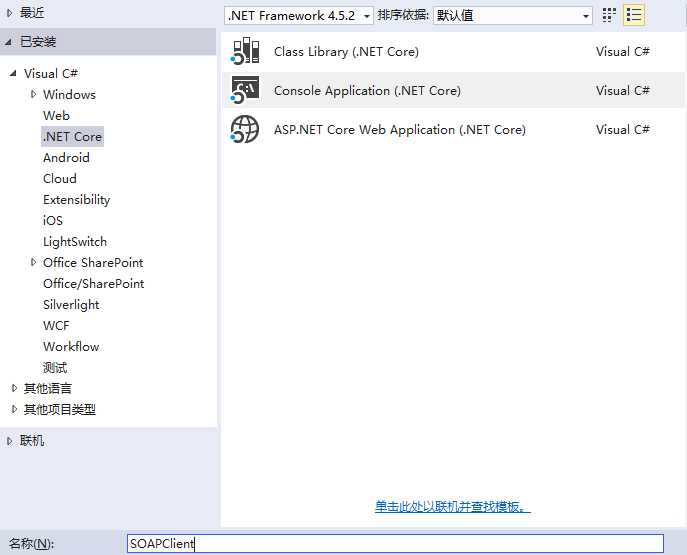This screenshot has width=687, height=555.
Task: Click the Console Application template icon
Action: tap(245, 90)
